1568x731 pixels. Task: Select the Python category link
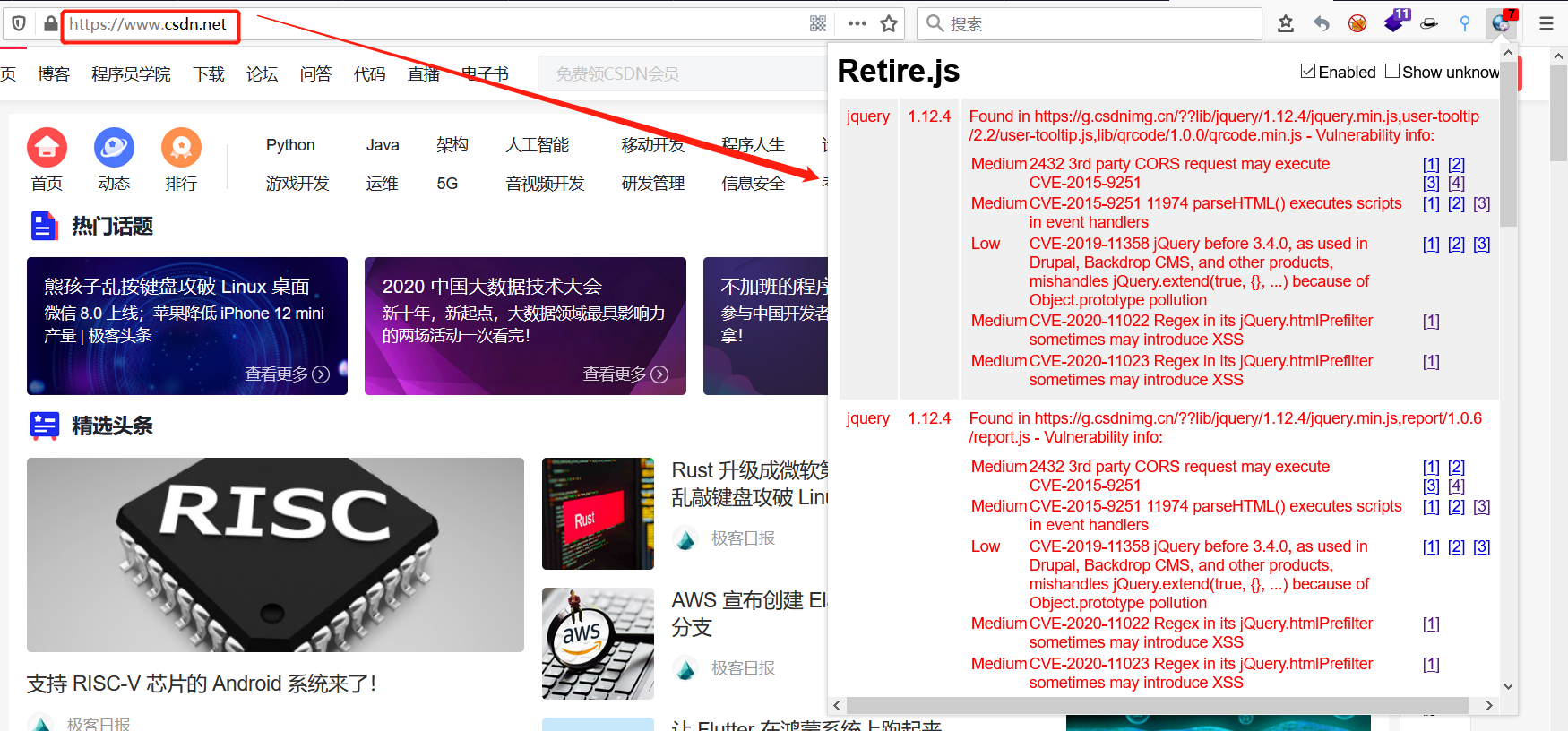tap(290, 145)
